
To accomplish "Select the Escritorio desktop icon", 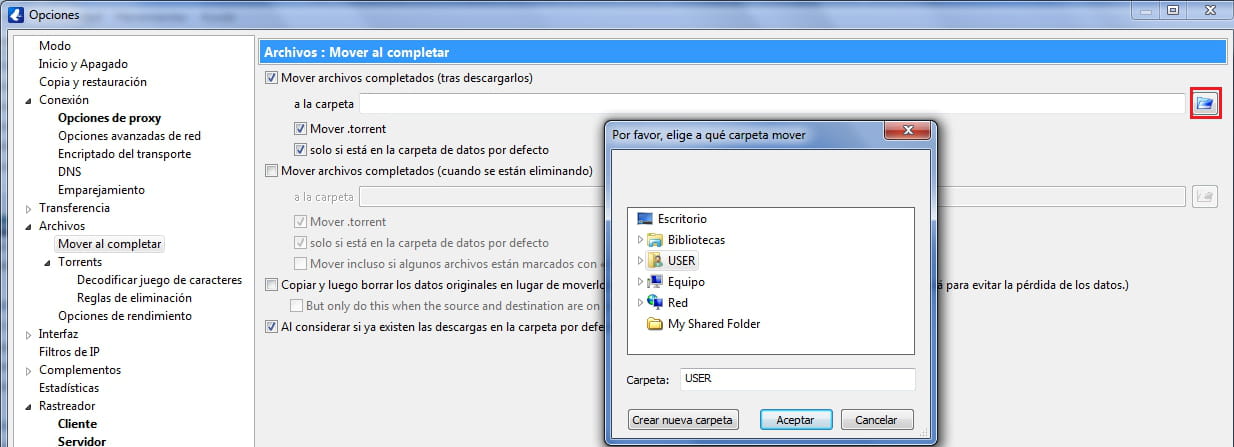I will click(645, 219).
